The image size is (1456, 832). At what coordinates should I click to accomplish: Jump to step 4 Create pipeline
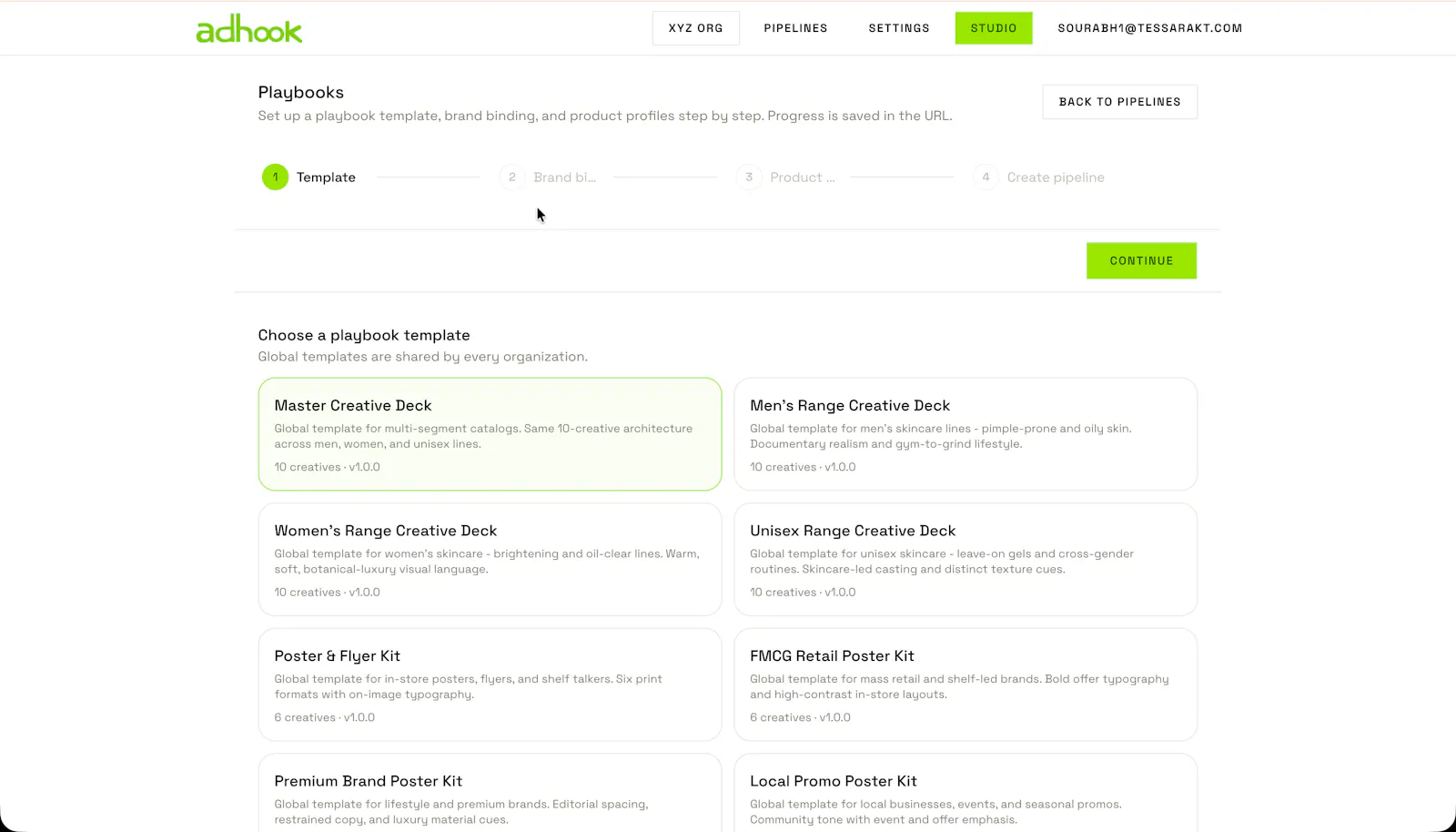(1038, 178)
